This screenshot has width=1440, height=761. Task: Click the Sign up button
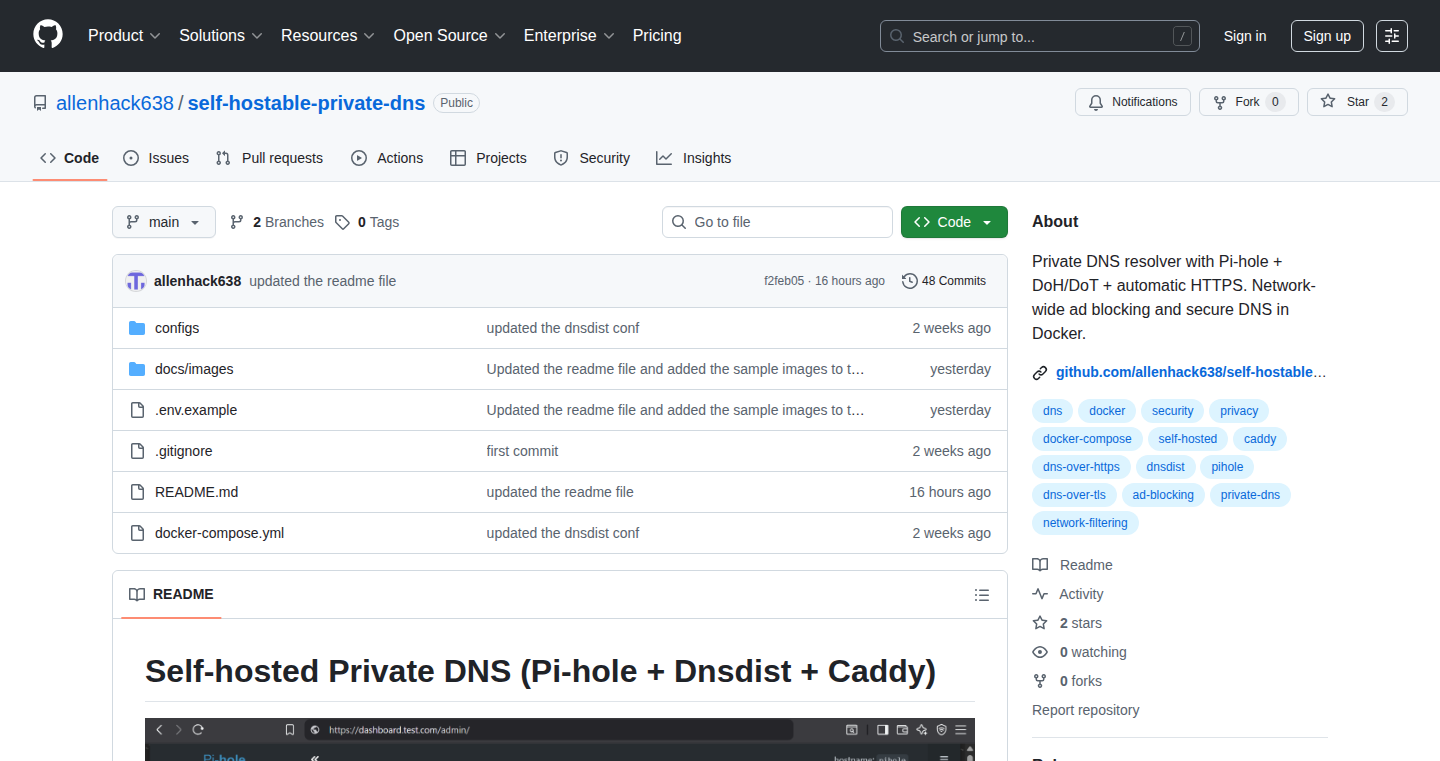pyautogui.click(x=1327, y=36)
